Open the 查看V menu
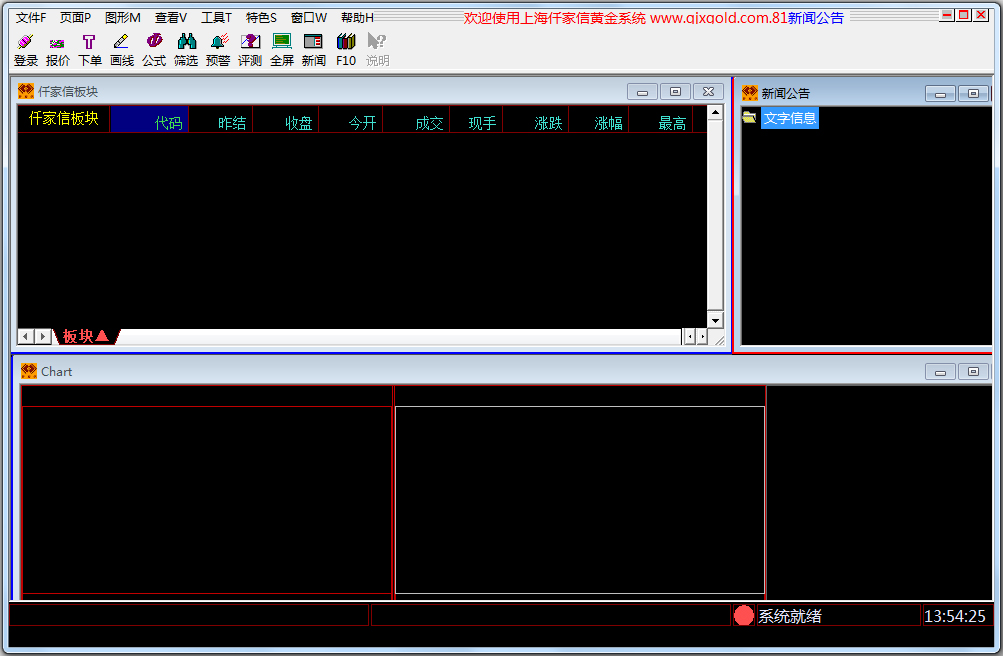1003x656 pixels. [171, 18]
